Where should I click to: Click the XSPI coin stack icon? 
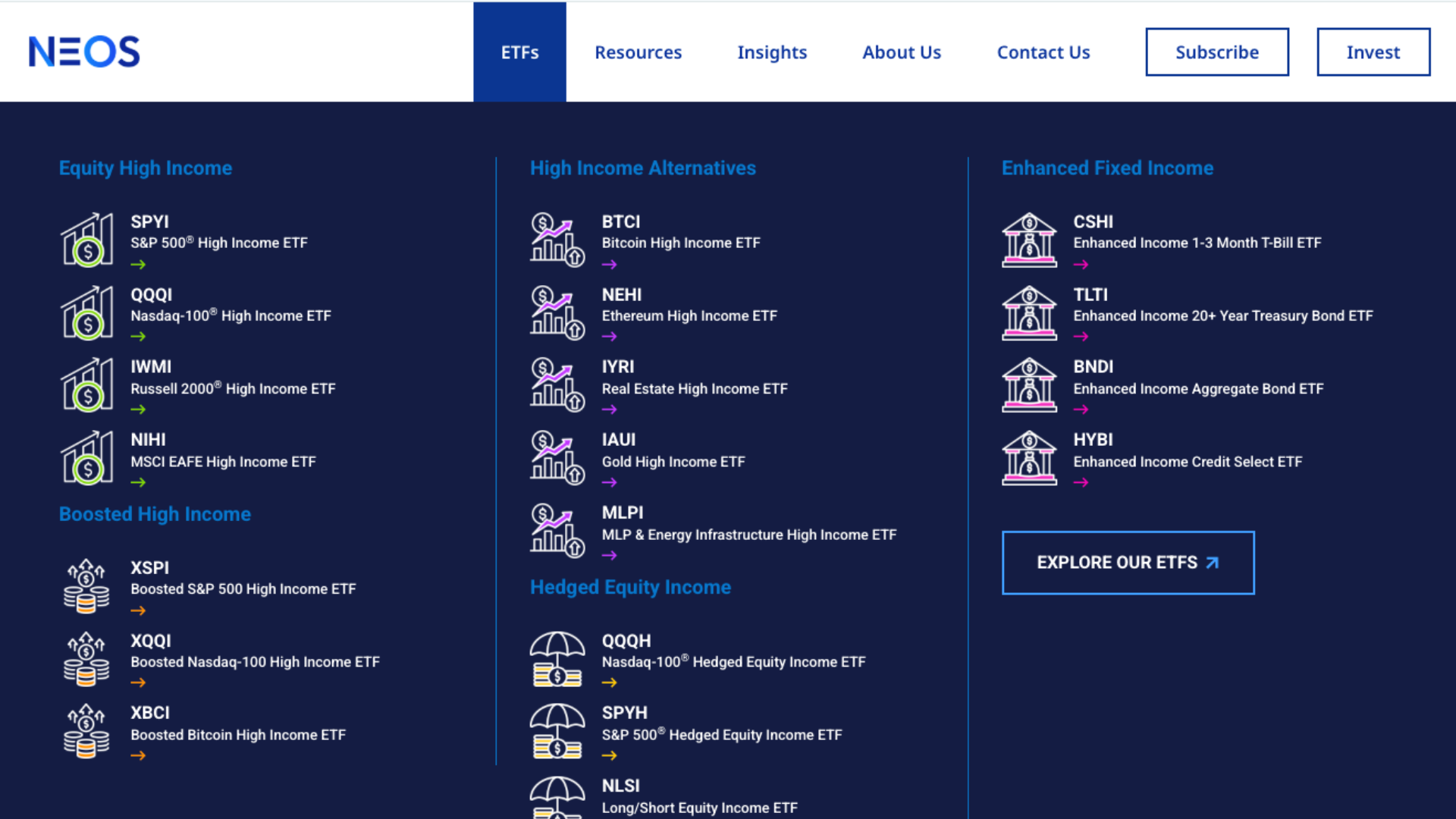(86, 585)
